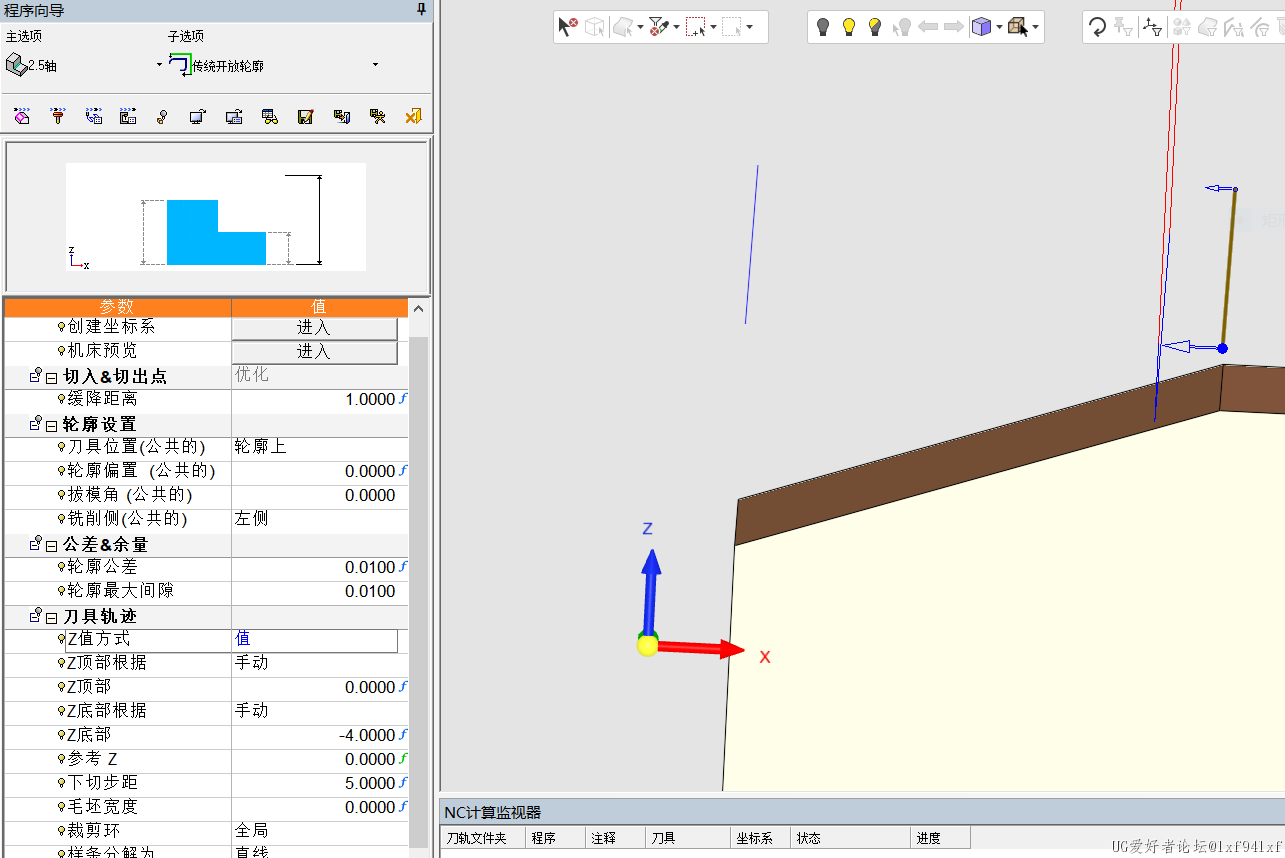The image size is (1285, 858).
Task: Select the 铣削侧 value 左侧
Action: [x=252, y=519]
